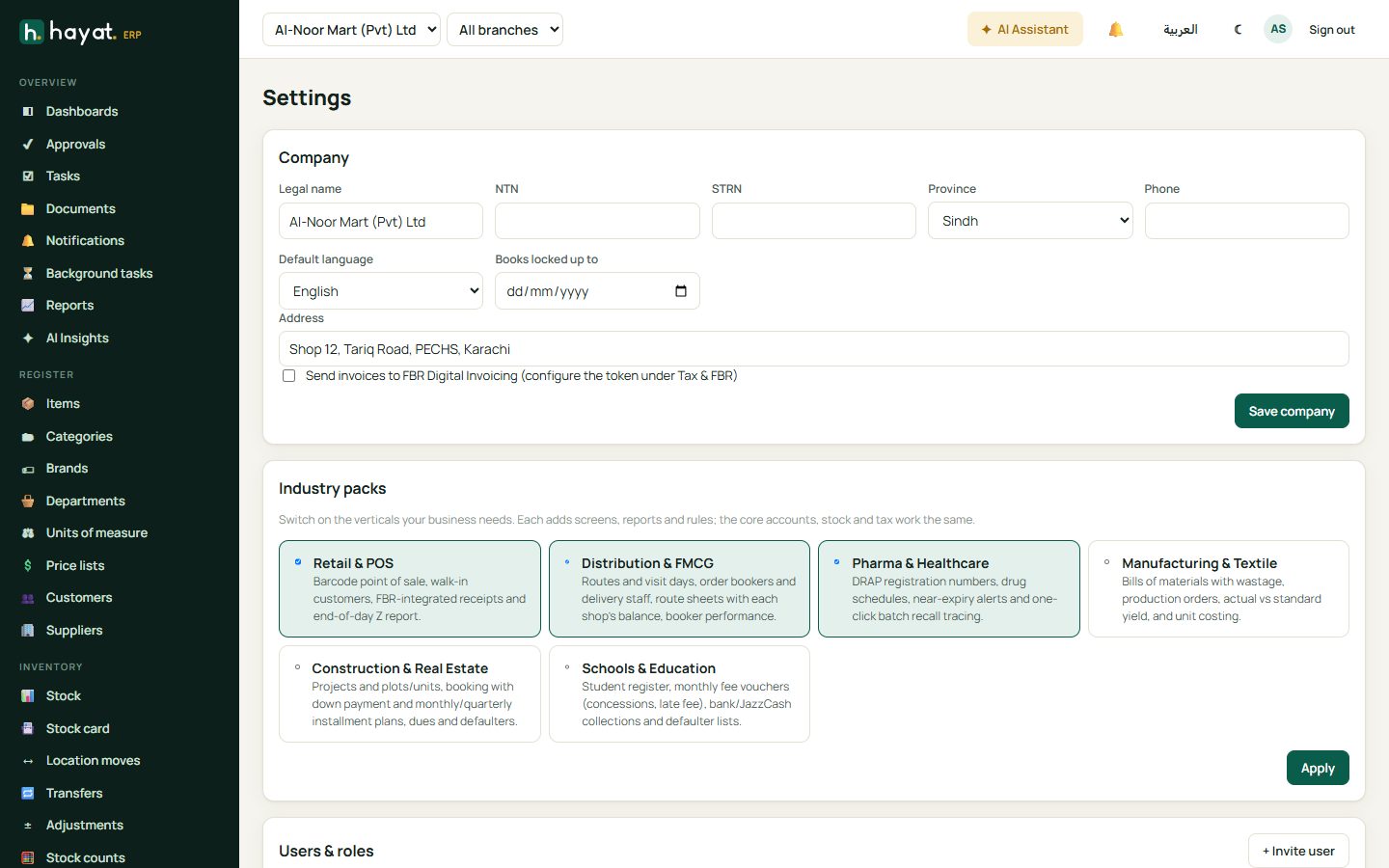
Task: Click the Dashboards sidebar icon
Action: coord(28,112)
